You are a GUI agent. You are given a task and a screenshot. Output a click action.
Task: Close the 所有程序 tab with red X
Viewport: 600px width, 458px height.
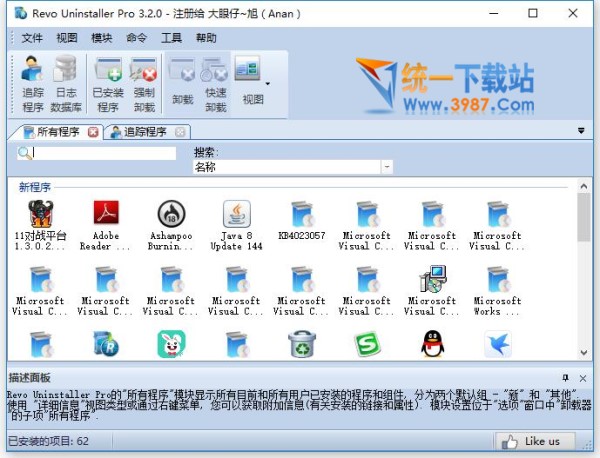93,132
